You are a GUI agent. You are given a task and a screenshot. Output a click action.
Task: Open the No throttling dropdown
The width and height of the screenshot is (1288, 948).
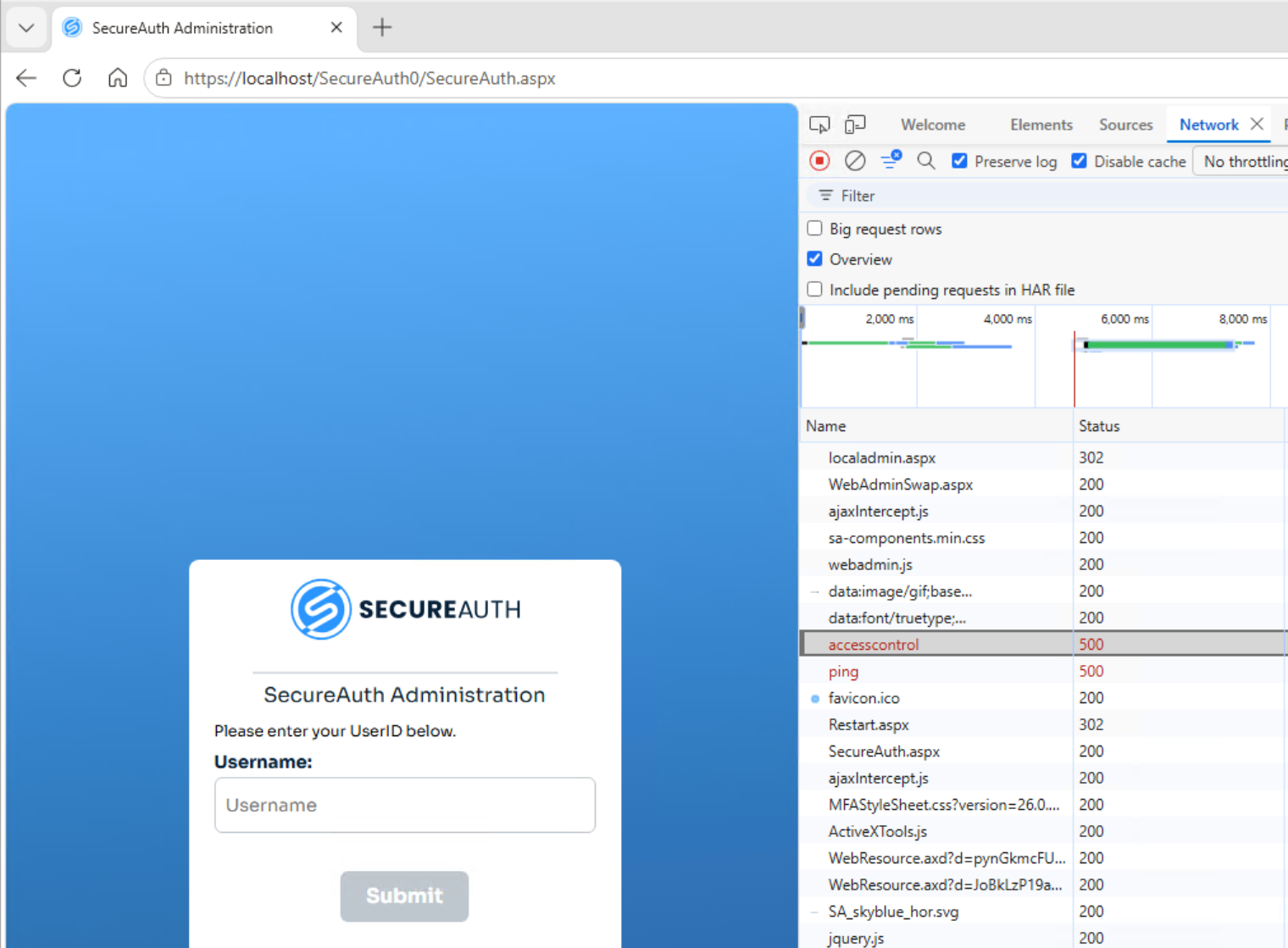(x=1241, y=161)
